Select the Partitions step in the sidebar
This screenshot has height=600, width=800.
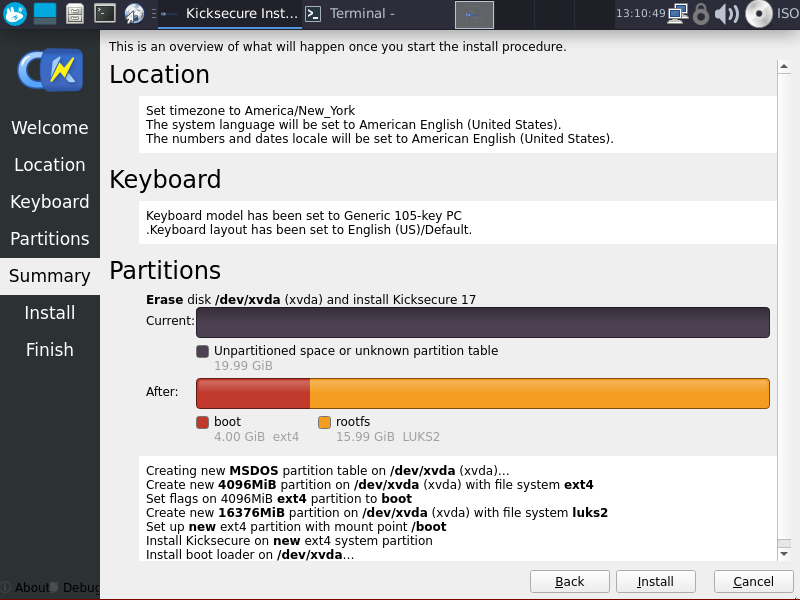click(50, 239)
